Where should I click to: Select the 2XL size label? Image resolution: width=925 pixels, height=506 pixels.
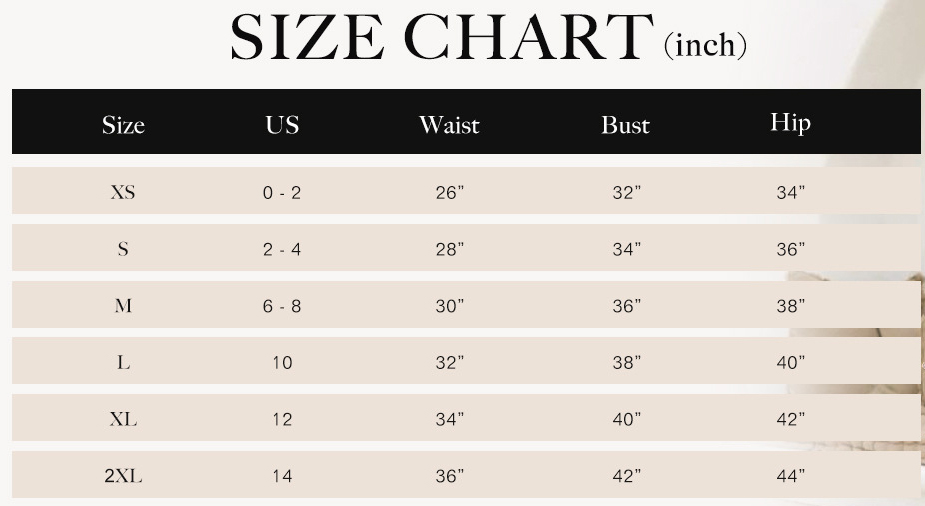pyautogui.click(x=123, y=476)
